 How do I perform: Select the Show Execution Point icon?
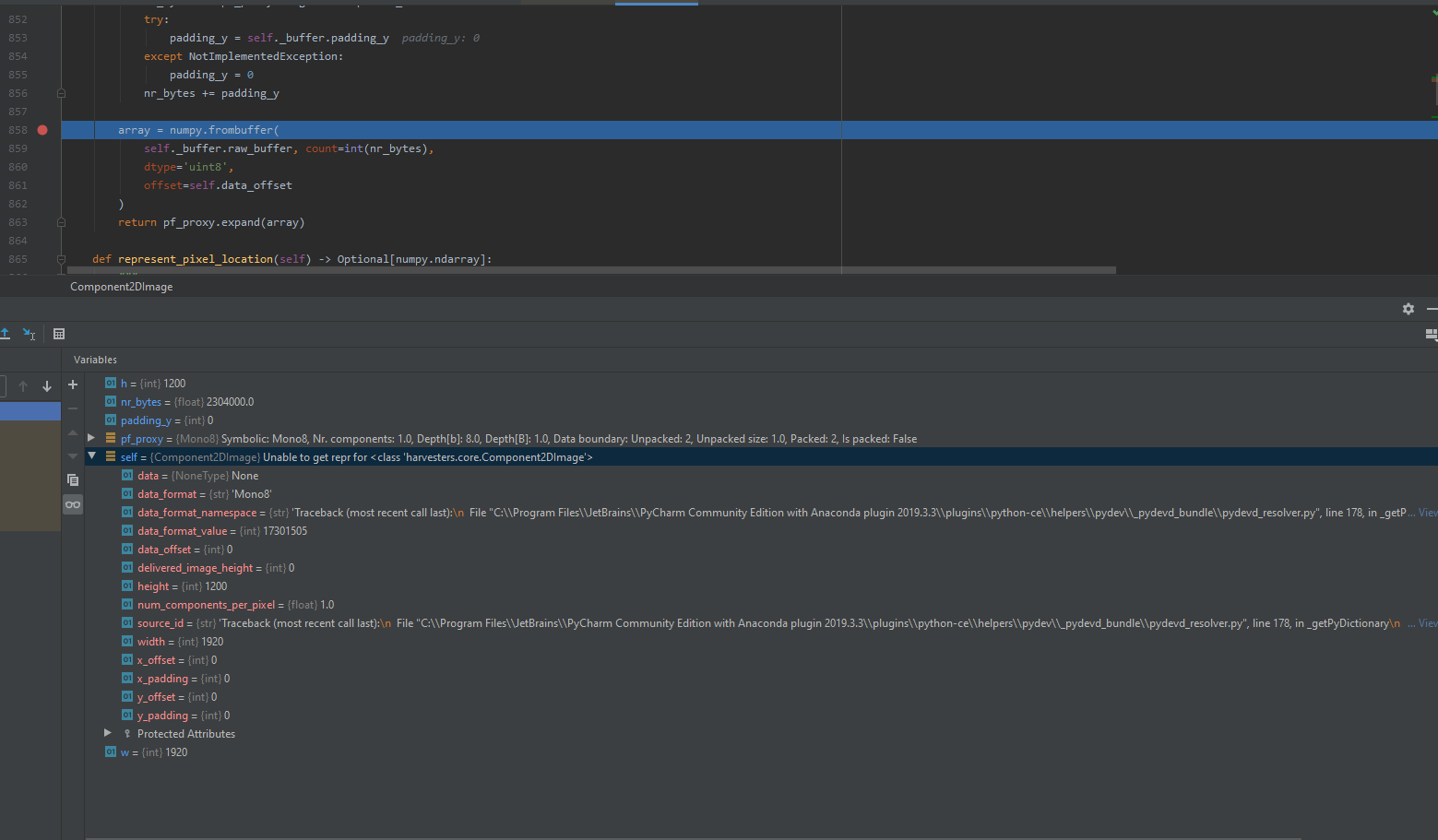(x=6, y=333)
